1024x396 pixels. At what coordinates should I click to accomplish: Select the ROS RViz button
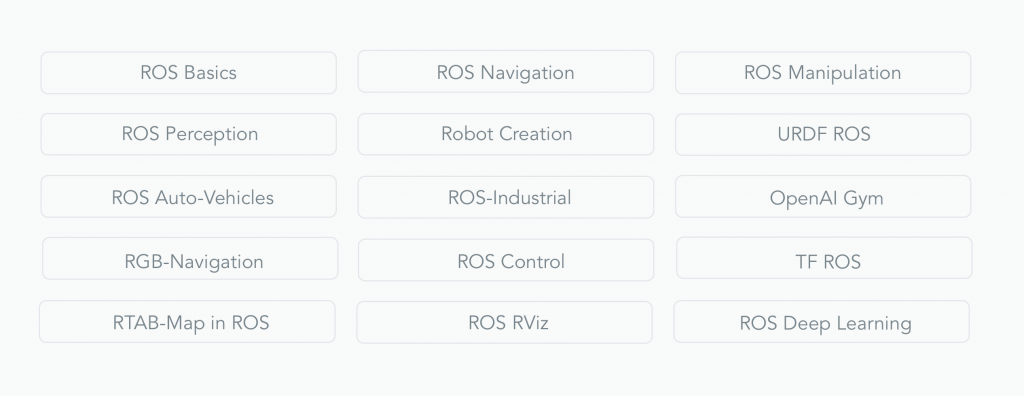(x=504, y=322)
